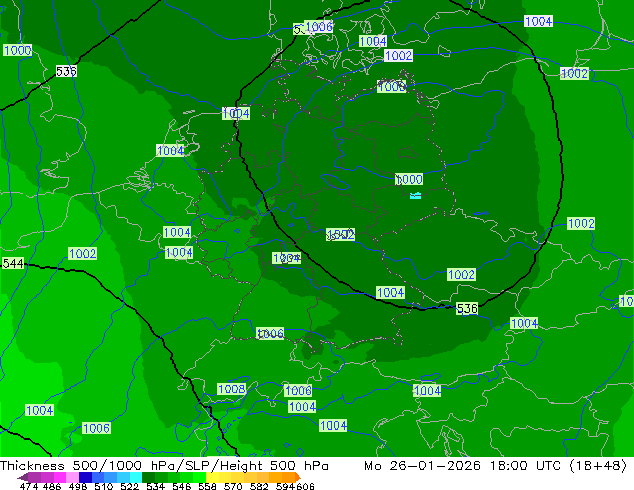Click legend value '498'
This screenshot has width=634, height=490.
click(77, 486)
